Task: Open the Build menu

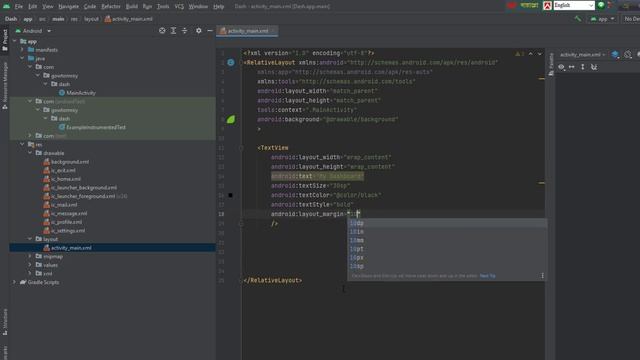Action: 131,7
